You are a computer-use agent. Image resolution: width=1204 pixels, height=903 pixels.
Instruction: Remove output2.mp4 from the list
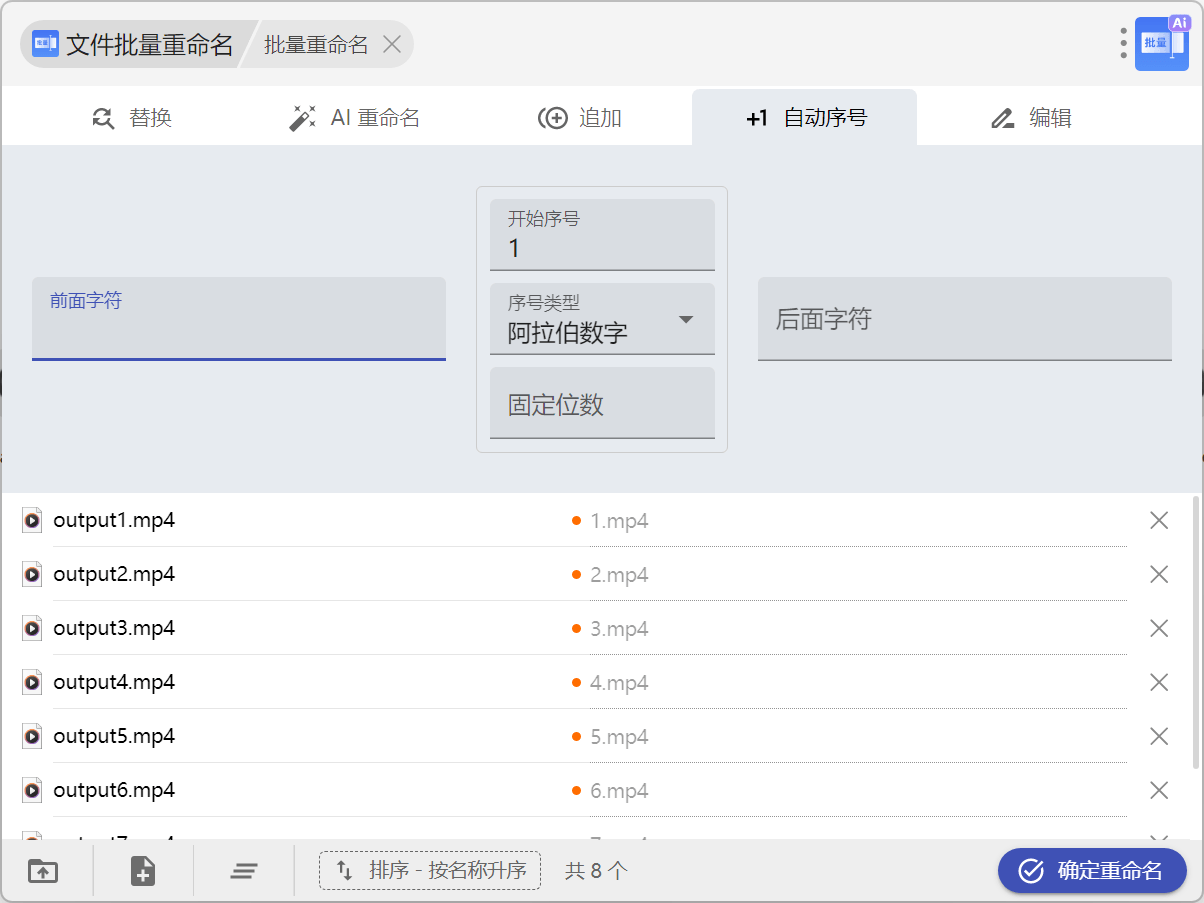tap(1159, 574)
